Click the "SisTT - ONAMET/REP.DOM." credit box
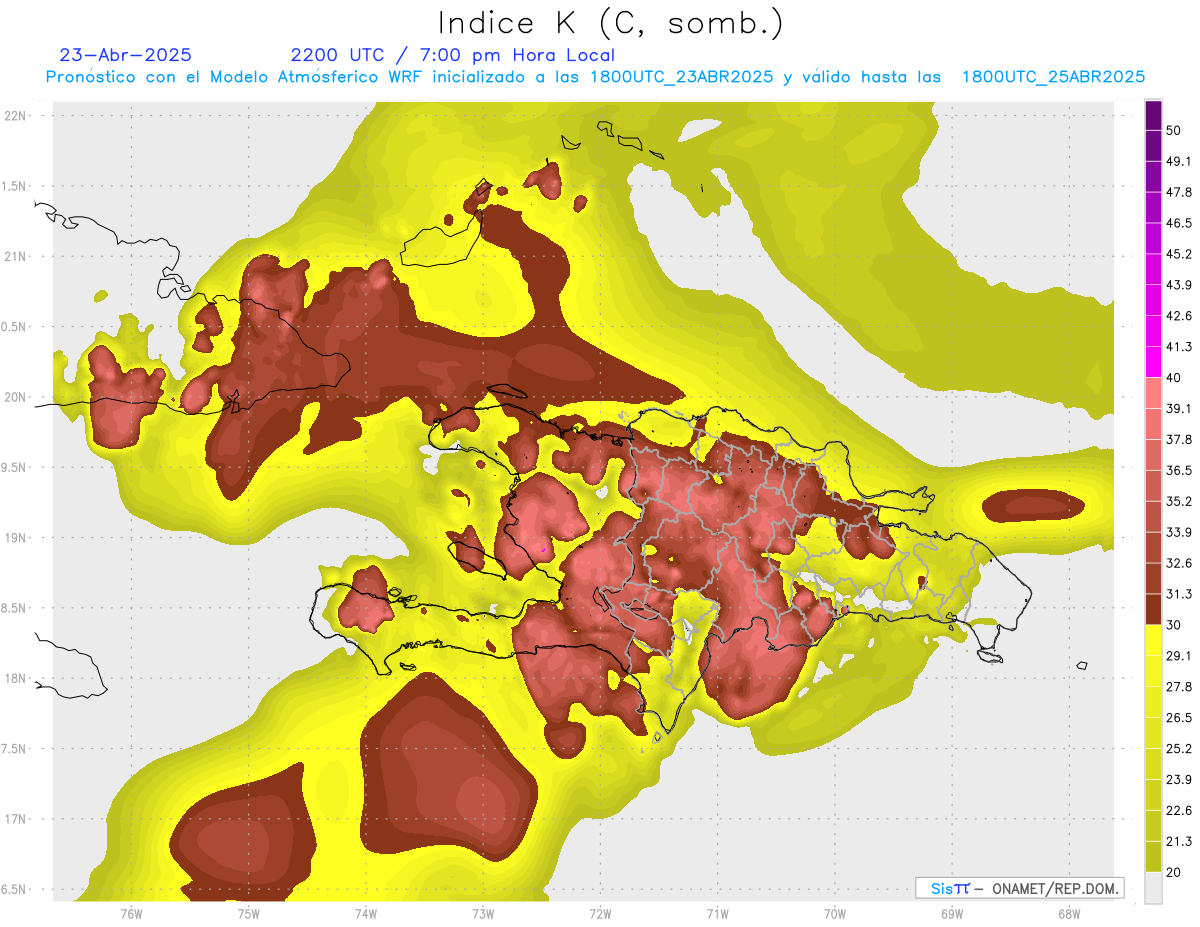Image resolution: width=1200 pixels, height=927 pixels. (1020, 888)
